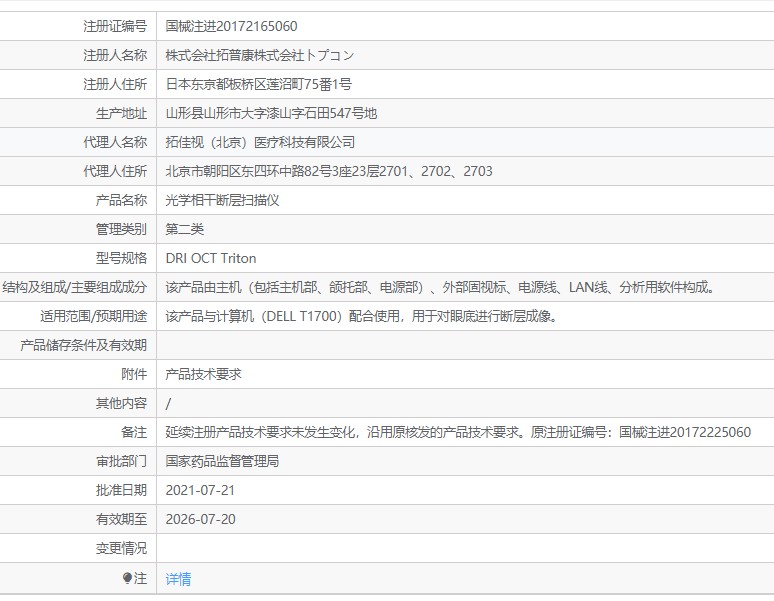Click the slash value for 其他内容
The height and width of the screenshot is (601, 774).
pyautogui.click(x=168, y=404)
